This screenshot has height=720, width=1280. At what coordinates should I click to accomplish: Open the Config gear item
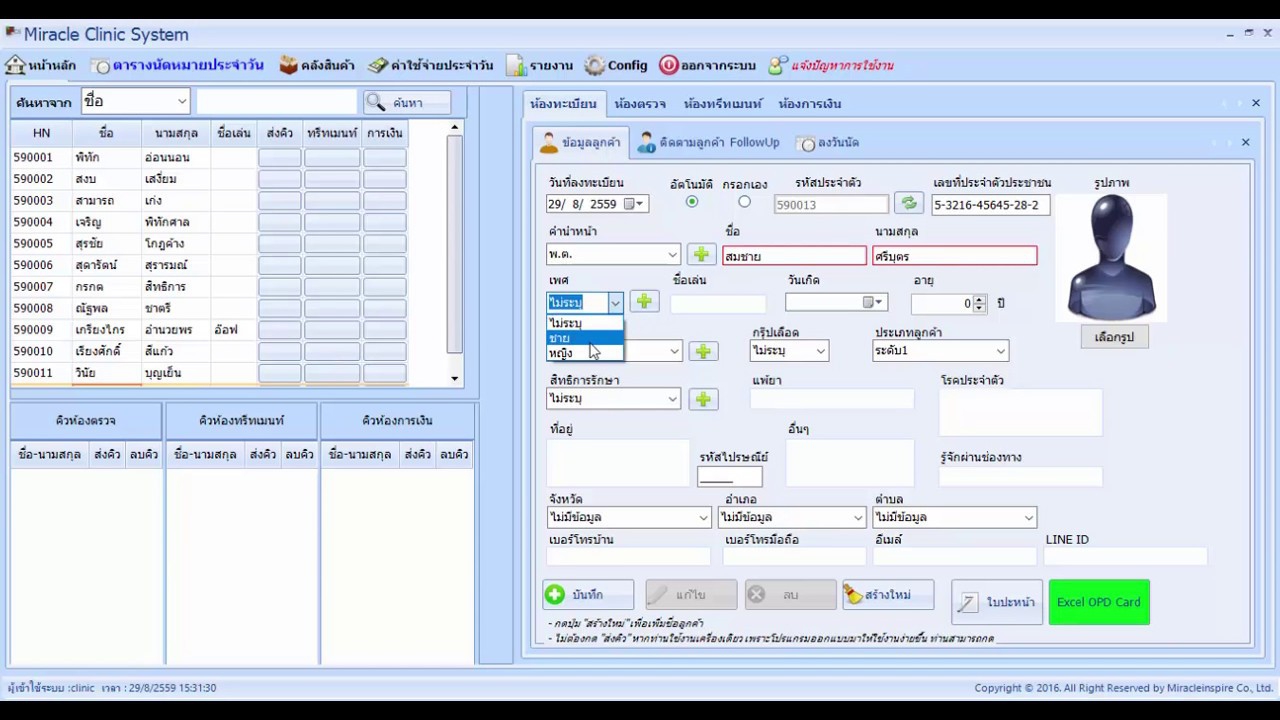[x=616, y=65]
